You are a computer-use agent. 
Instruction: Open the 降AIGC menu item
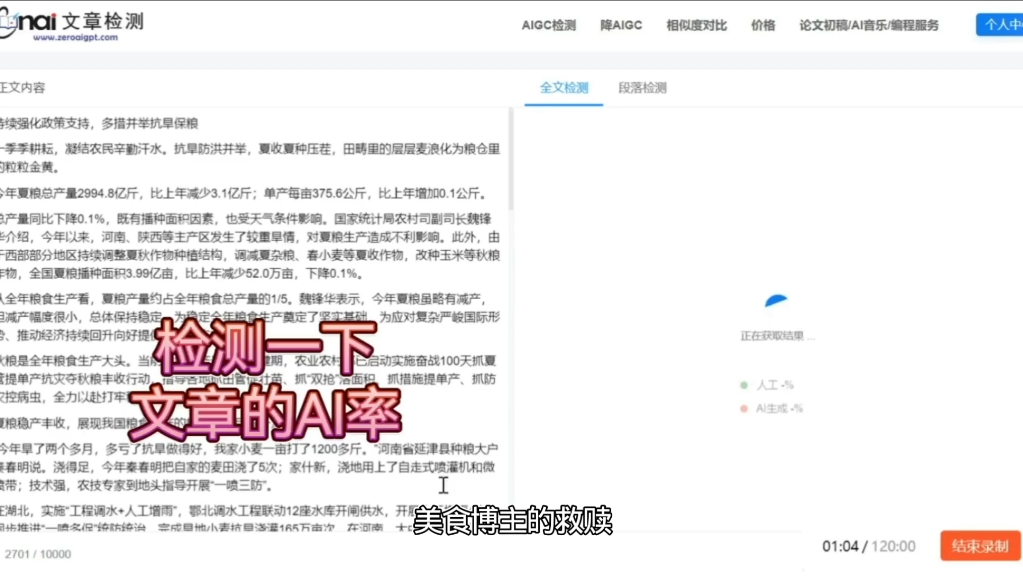pyautogui.click(x=621, y=25)
